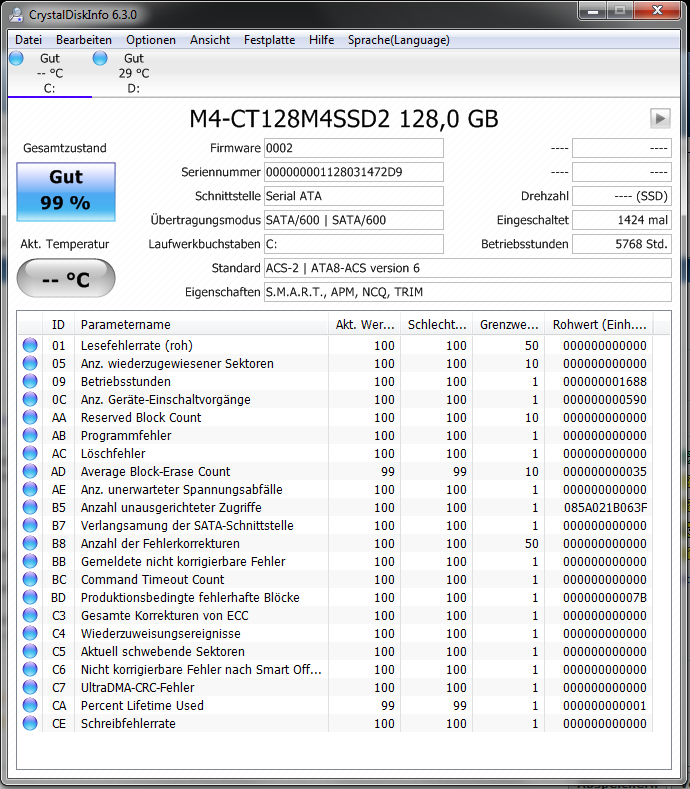Click status orb of Wiederzuweisungsereignisse row
Viewport: 690px width, 789px height.
(x=30, y=634)
